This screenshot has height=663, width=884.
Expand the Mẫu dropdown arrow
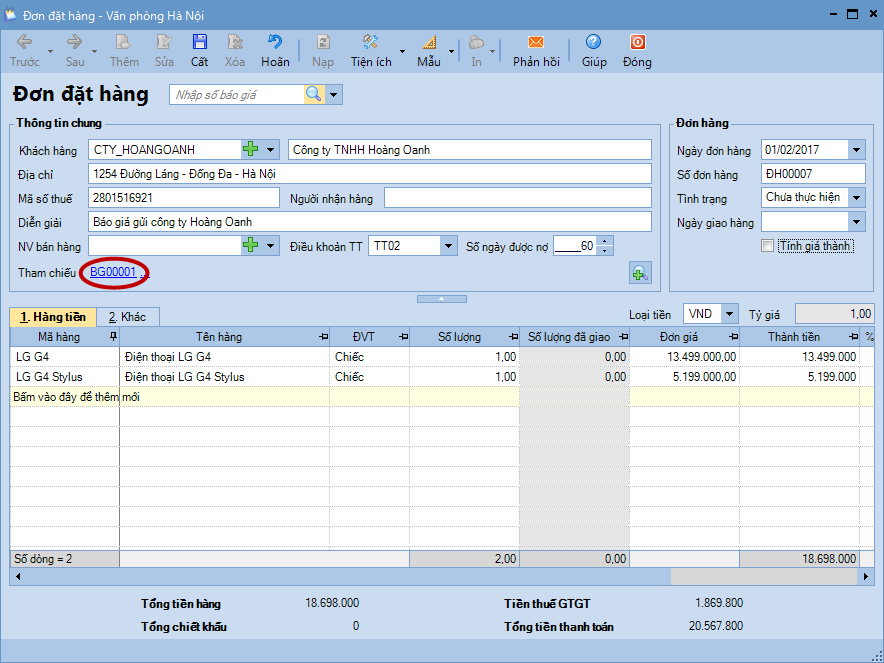(x=451, y=51)
